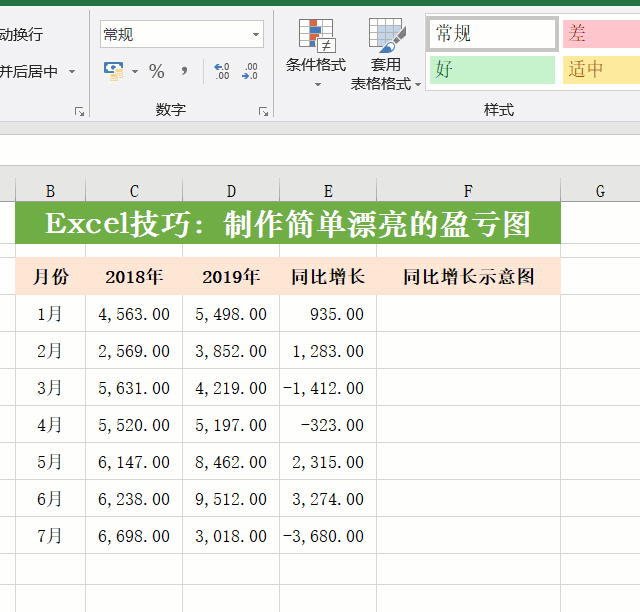Select the 1月 cell
This screenshot has width=640, height=612.
pos(50,314)
